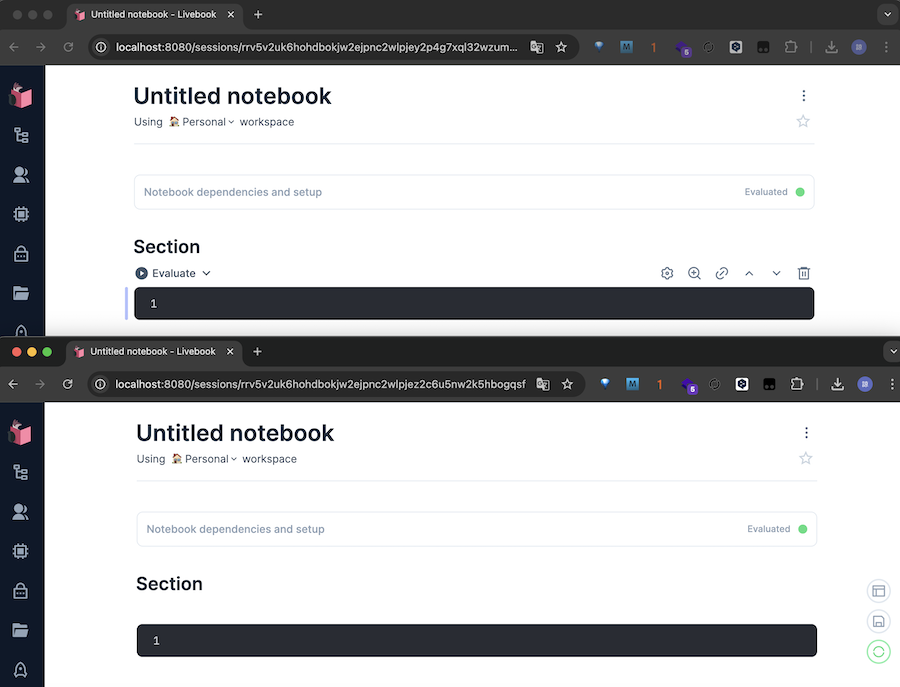This screenshot has width=900, height=687.
Task: Click Untitled notebook title in bottom window
Action: 235,433
